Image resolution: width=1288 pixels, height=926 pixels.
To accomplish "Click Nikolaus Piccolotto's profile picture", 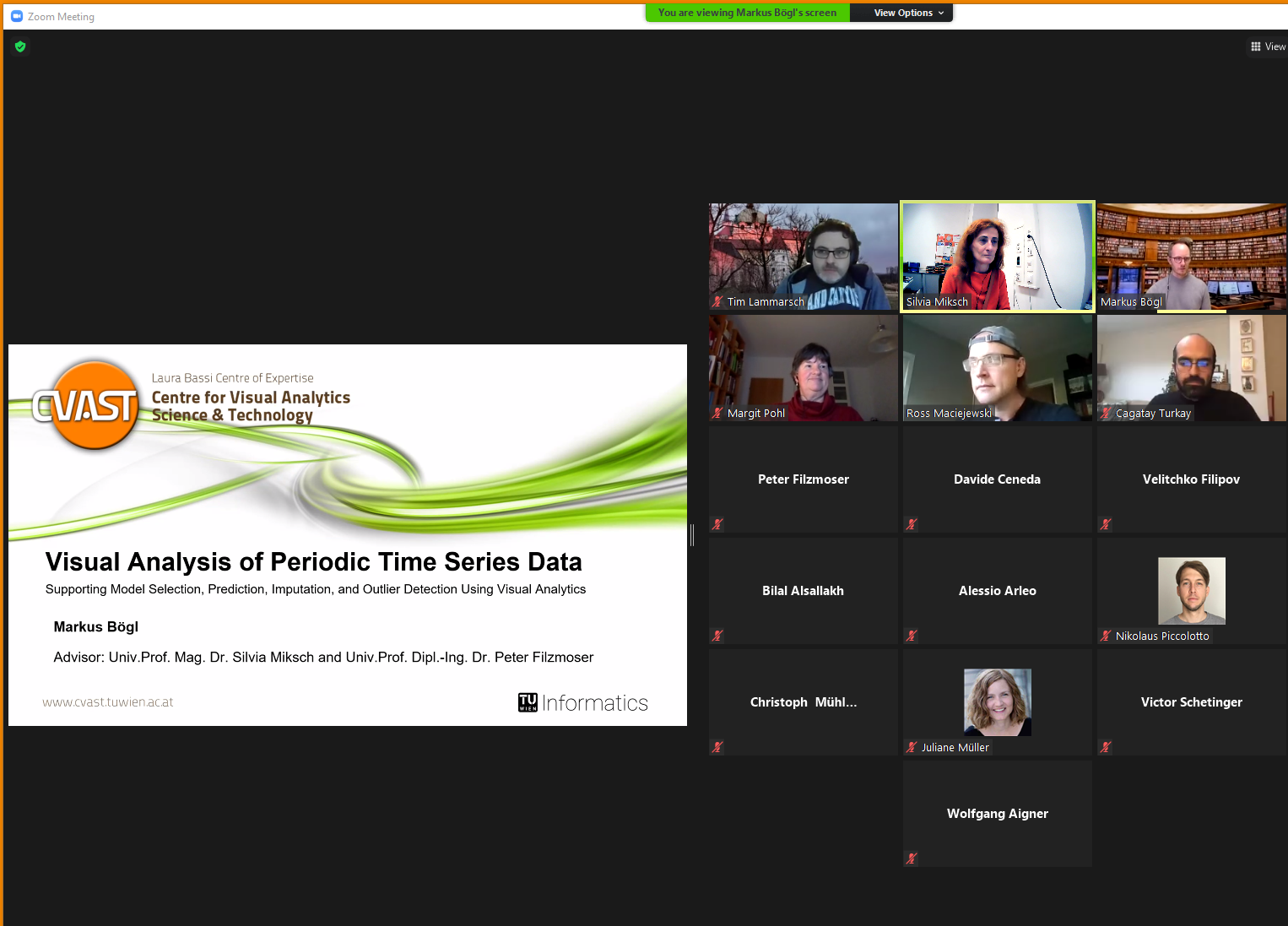I will (x=1191, y=590).
